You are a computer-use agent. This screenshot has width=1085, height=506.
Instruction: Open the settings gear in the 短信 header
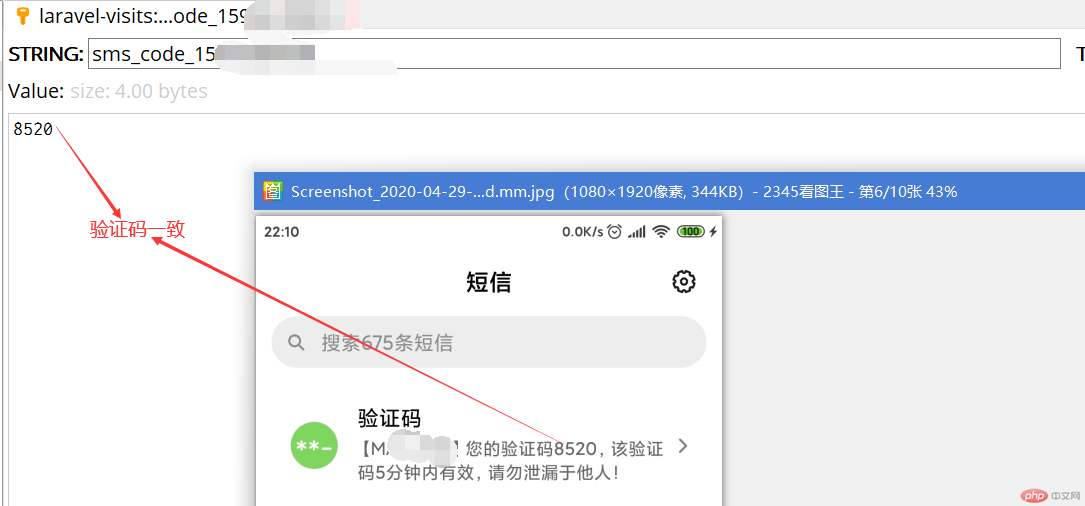coord(684,281)
